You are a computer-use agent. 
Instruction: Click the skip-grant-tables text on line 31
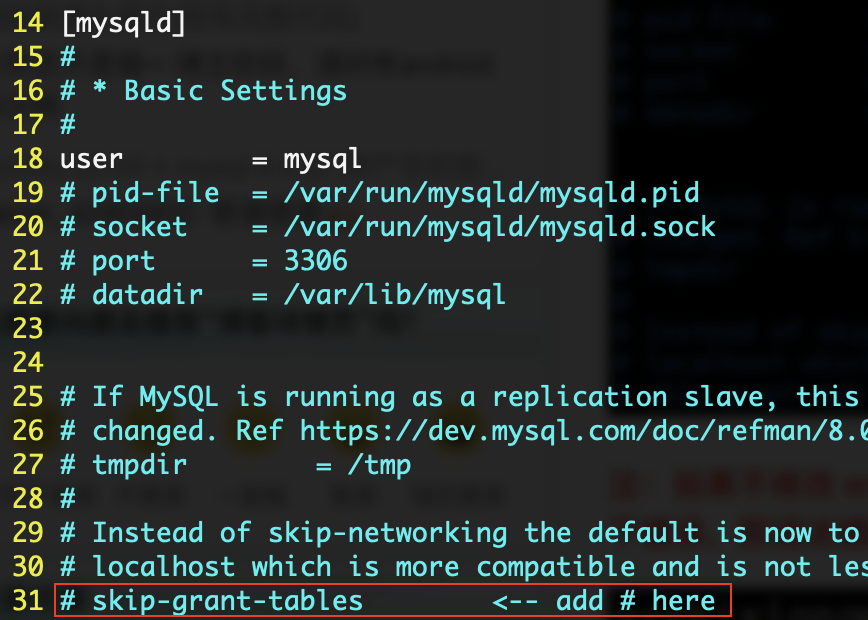(228, 602)
